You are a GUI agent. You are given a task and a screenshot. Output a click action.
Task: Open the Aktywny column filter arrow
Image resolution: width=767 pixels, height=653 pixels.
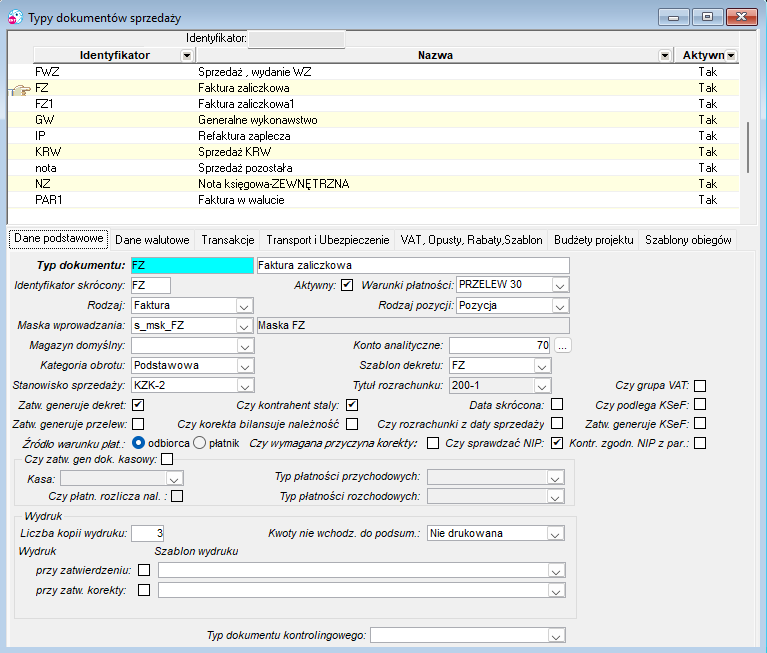(731, 55)
